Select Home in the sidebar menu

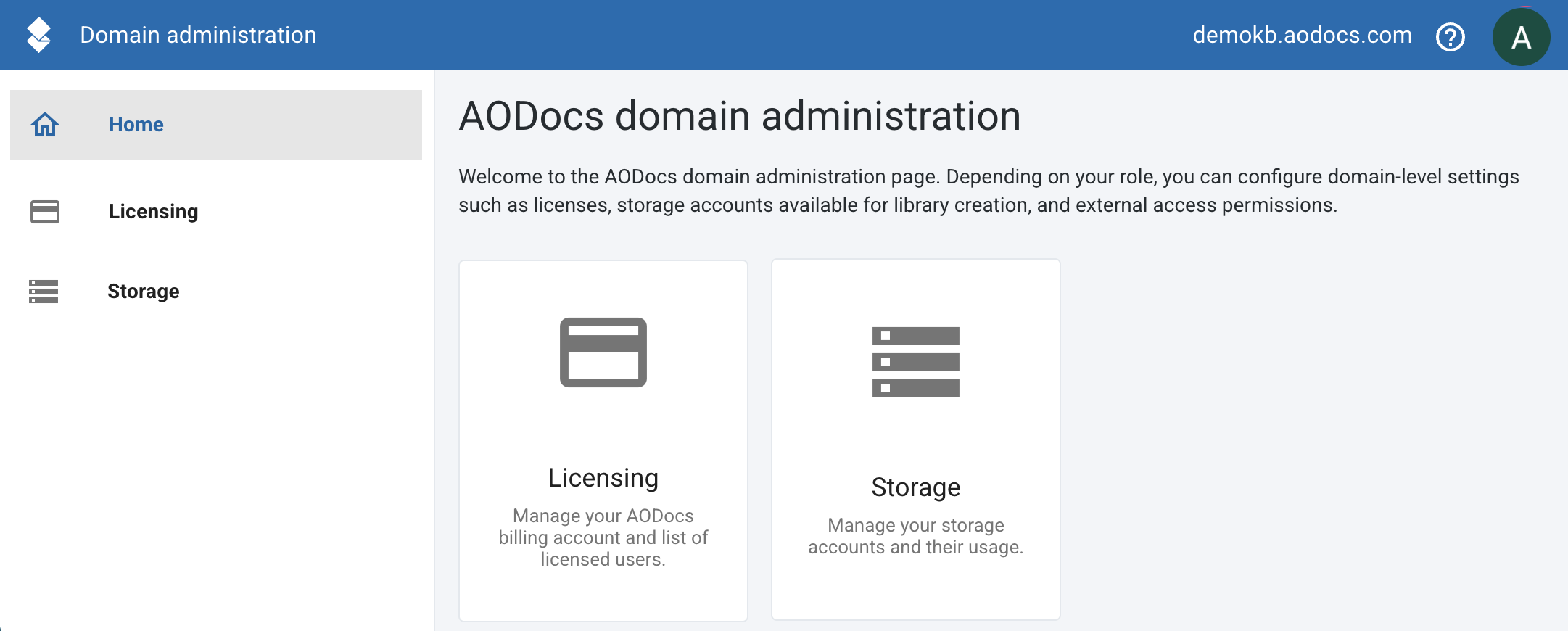216,125
